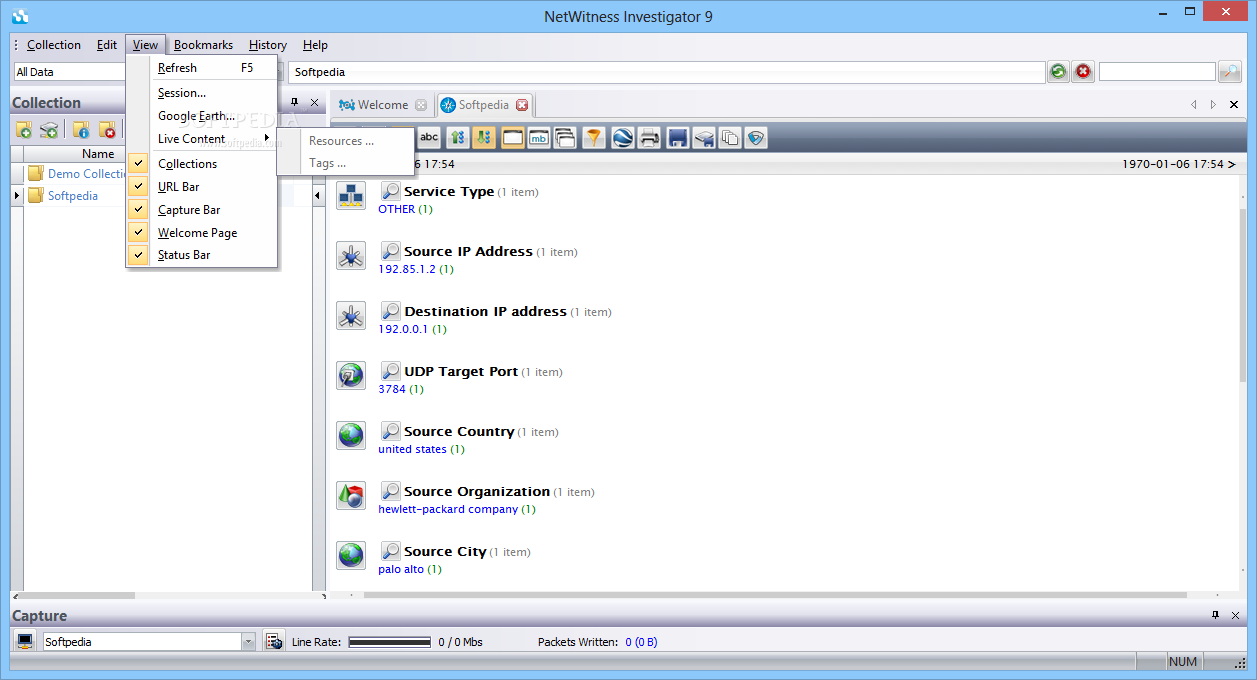Image resolution: width=1257 pixels, height=680 pixels.
Task: Click hewlett-packard company link
Action: pyautogui.click(x=448, y=509)
